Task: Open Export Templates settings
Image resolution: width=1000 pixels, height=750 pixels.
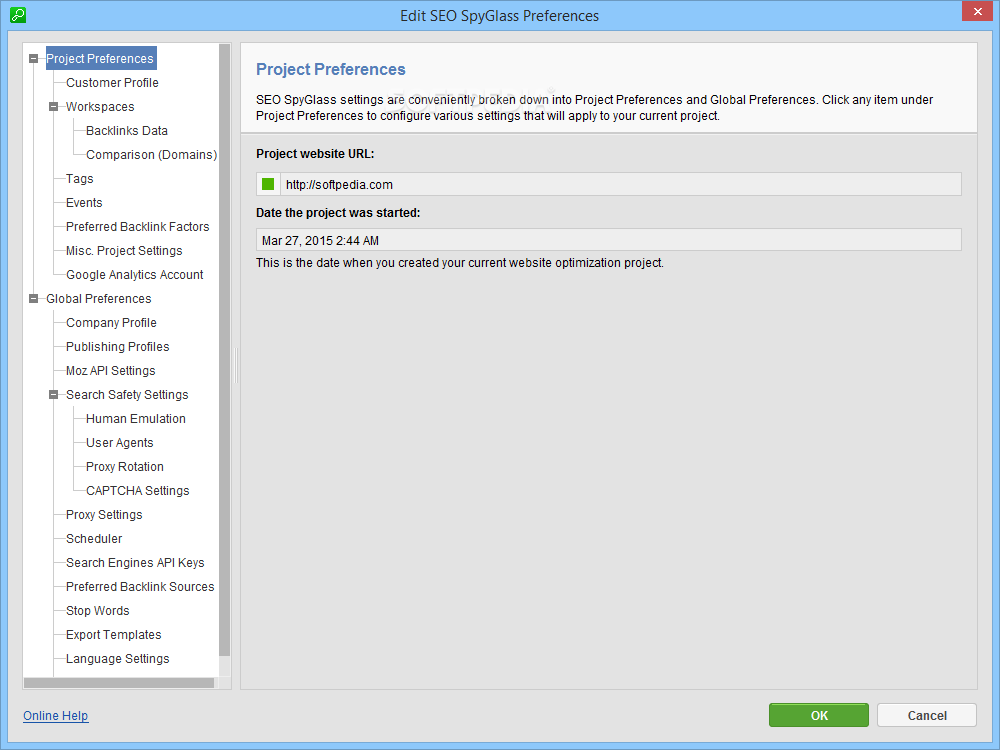Action: click(114, 635)
